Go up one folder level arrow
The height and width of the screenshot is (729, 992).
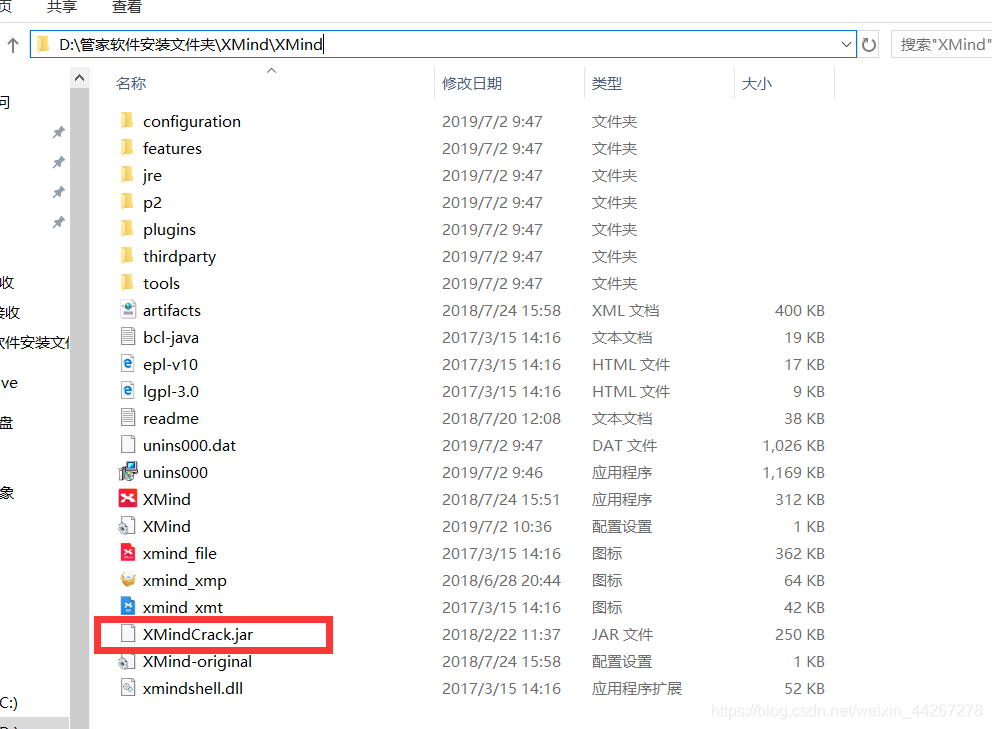coord(13,44)
